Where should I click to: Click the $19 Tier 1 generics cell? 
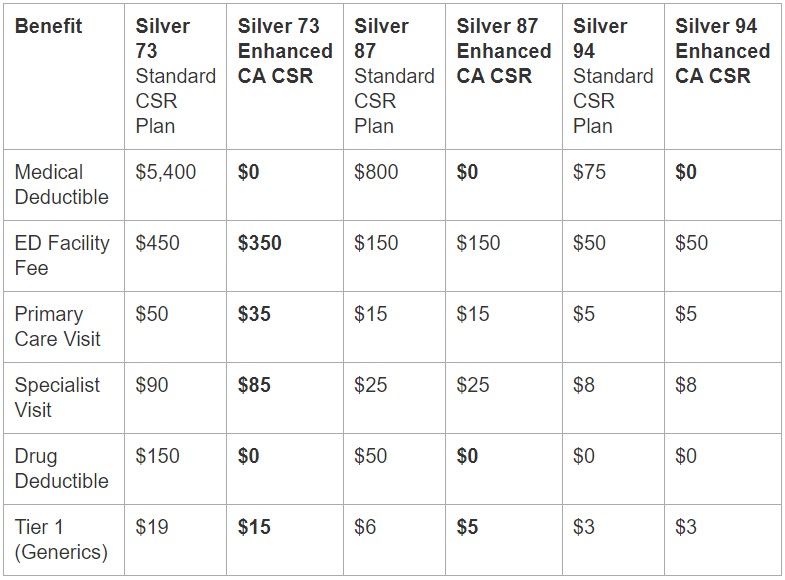[x=152, y=527]
